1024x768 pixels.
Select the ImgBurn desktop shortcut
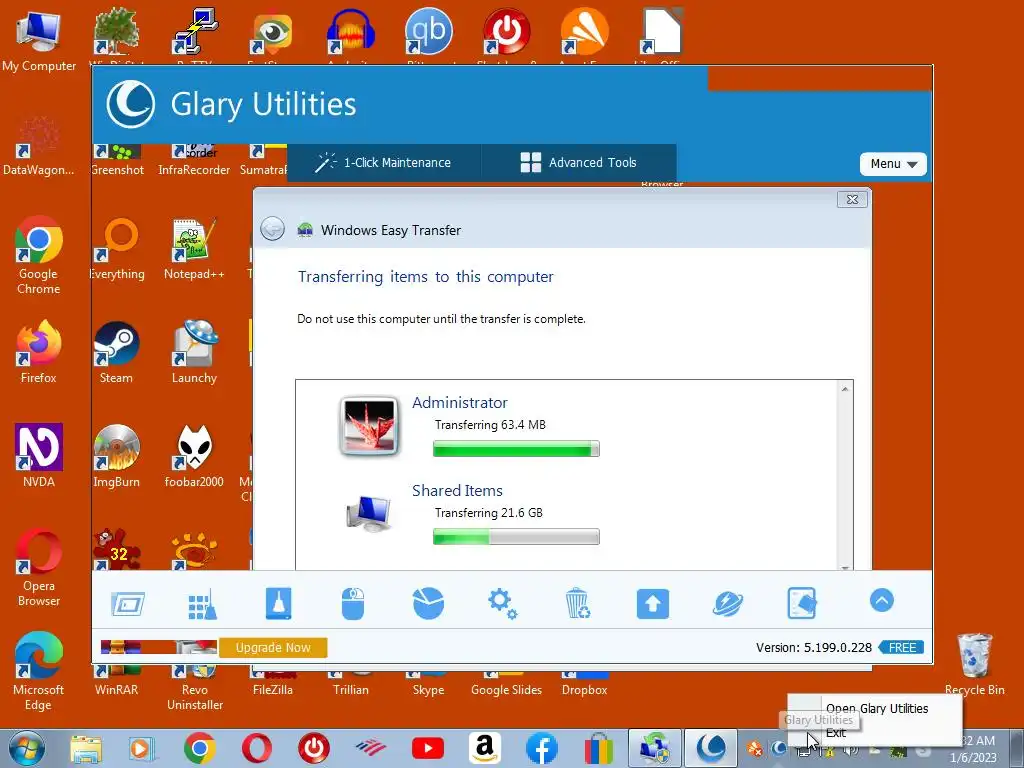116,456
